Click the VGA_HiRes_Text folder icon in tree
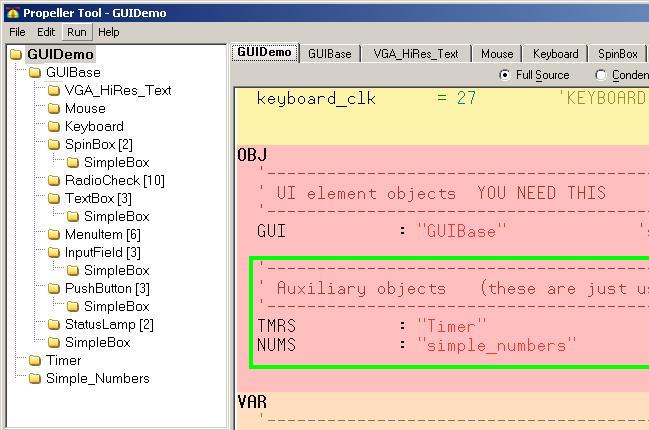The height and width of the screenshot is (430, 649). coord(53,90)
